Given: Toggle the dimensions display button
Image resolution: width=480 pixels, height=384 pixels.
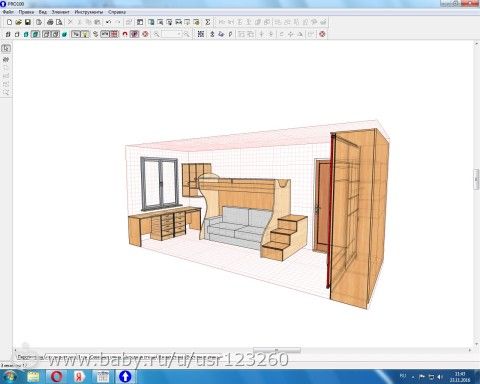Looking at the screenshot, I should tap(105, 34).
